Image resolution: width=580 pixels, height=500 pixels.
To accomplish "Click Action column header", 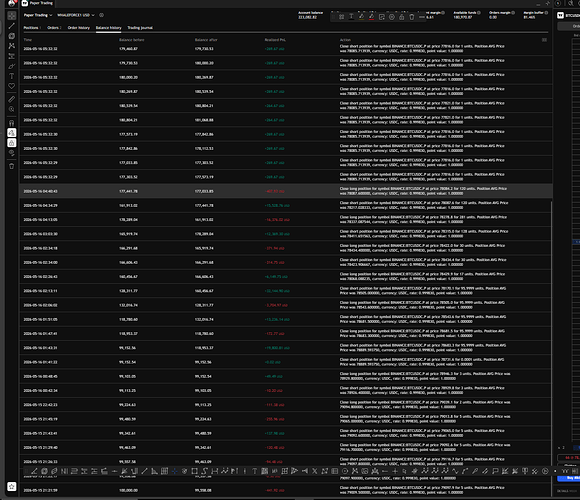I will (x=345, y=40).
